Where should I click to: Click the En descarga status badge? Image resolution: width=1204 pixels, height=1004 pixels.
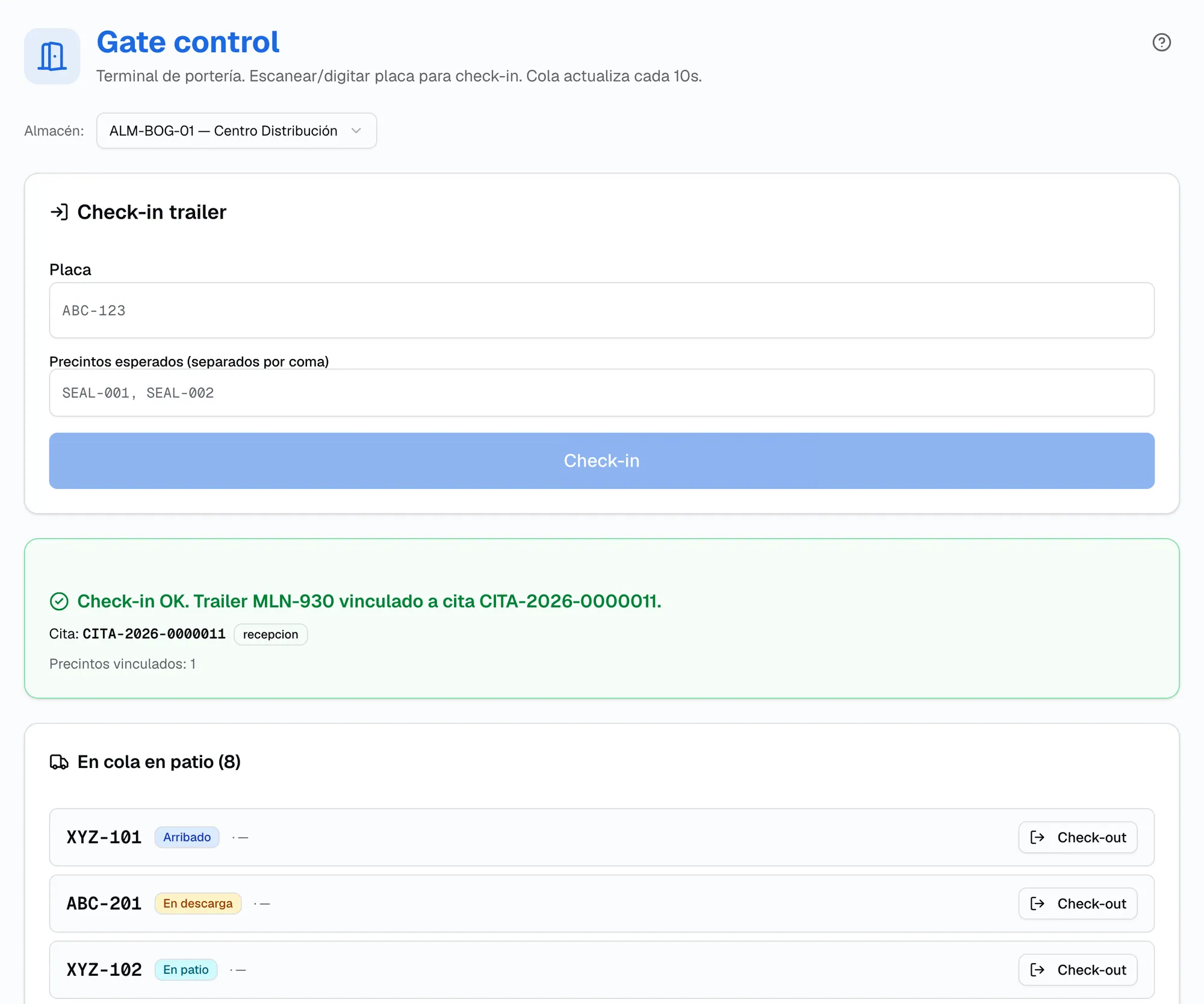click(197, 903)
